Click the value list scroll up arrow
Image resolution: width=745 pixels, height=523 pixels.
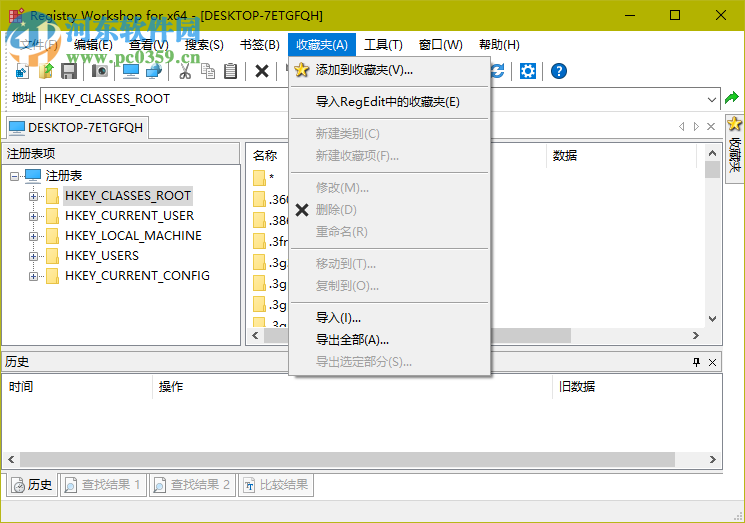pos(712,153)
